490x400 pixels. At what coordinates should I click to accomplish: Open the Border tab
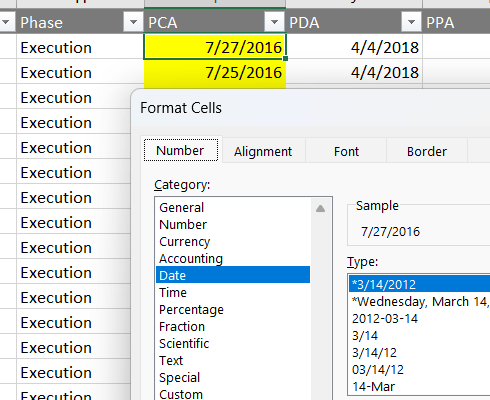click(x=427, y=152)
